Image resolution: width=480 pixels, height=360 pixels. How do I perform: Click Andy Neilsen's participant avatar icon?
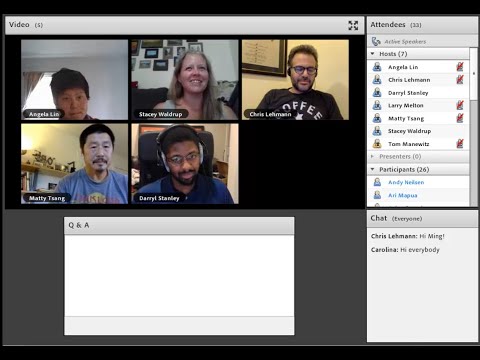(377, 182)
